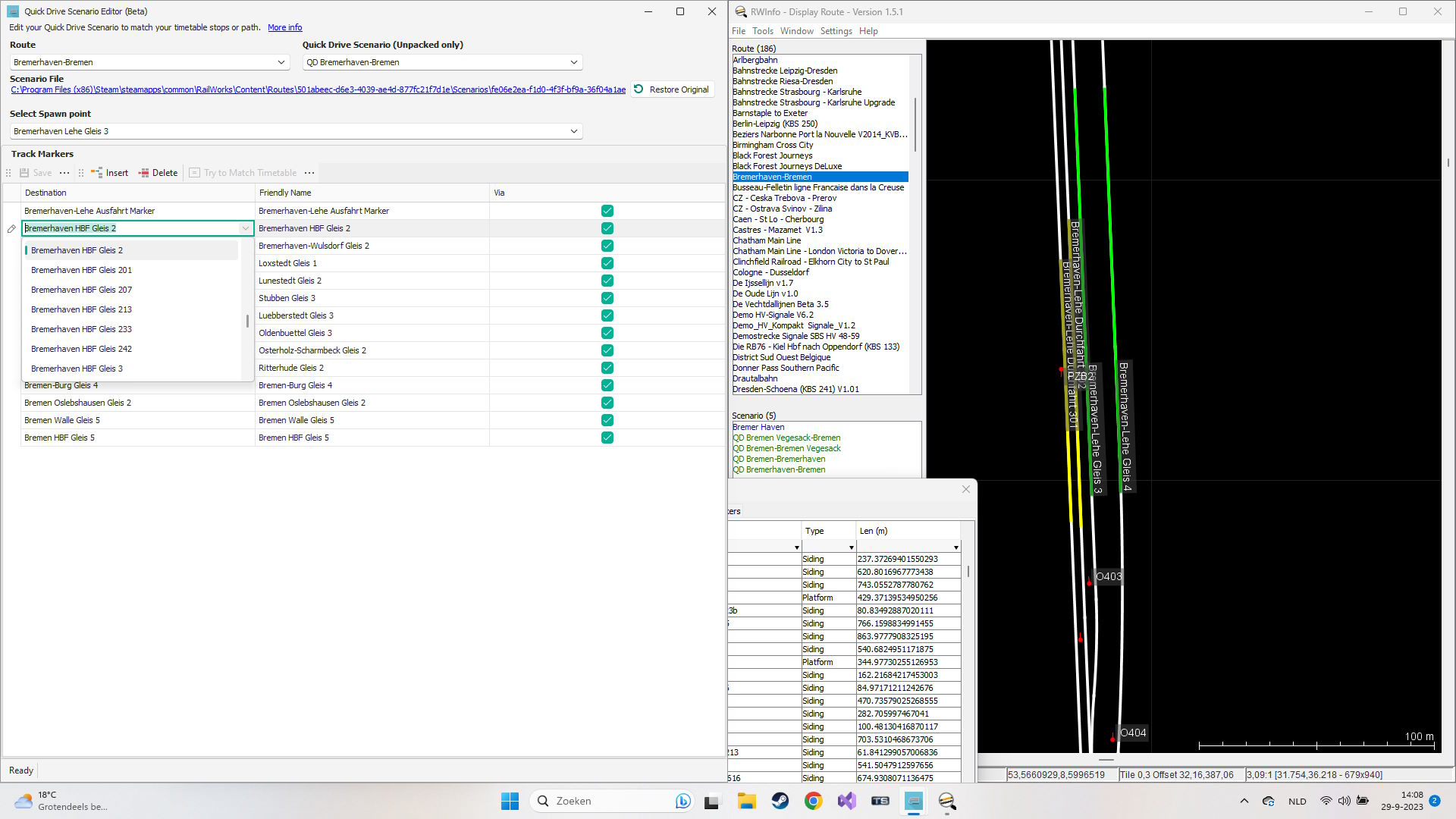Image resolution: width=1456 pixels, height=819 pixels.
Task: Open Train Simulator TS taskbar icon
Action: [x=880, y=801]
